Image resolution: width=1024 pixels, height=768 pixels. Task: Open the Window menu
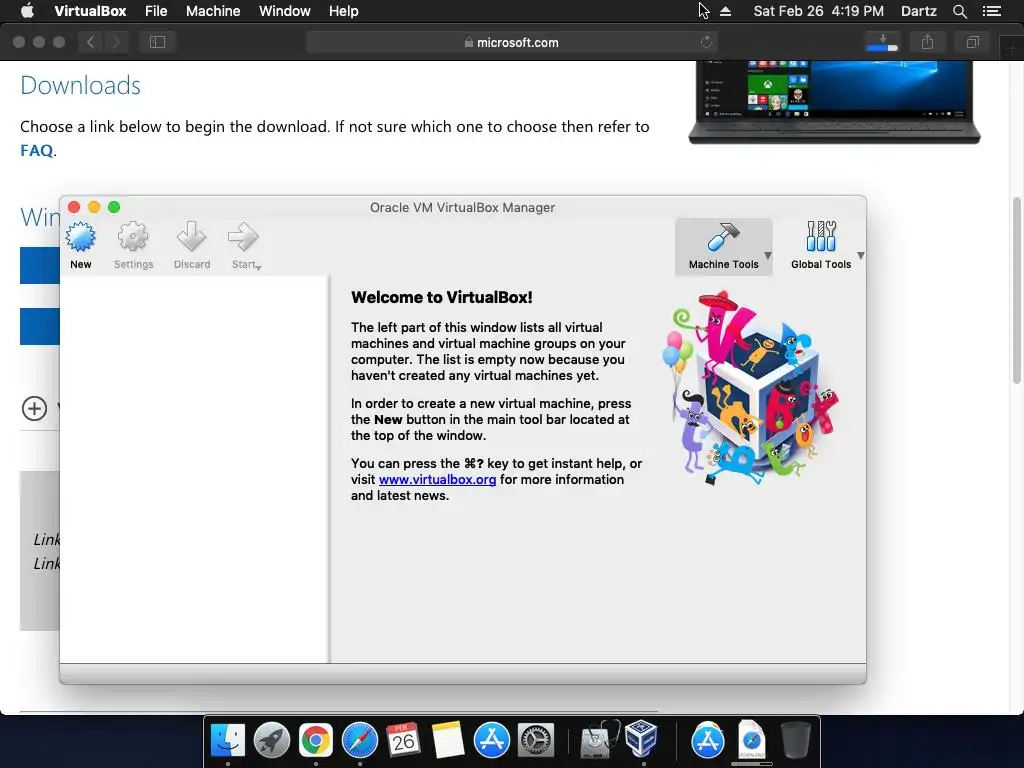pyautogui.click(x=285, y=11)
